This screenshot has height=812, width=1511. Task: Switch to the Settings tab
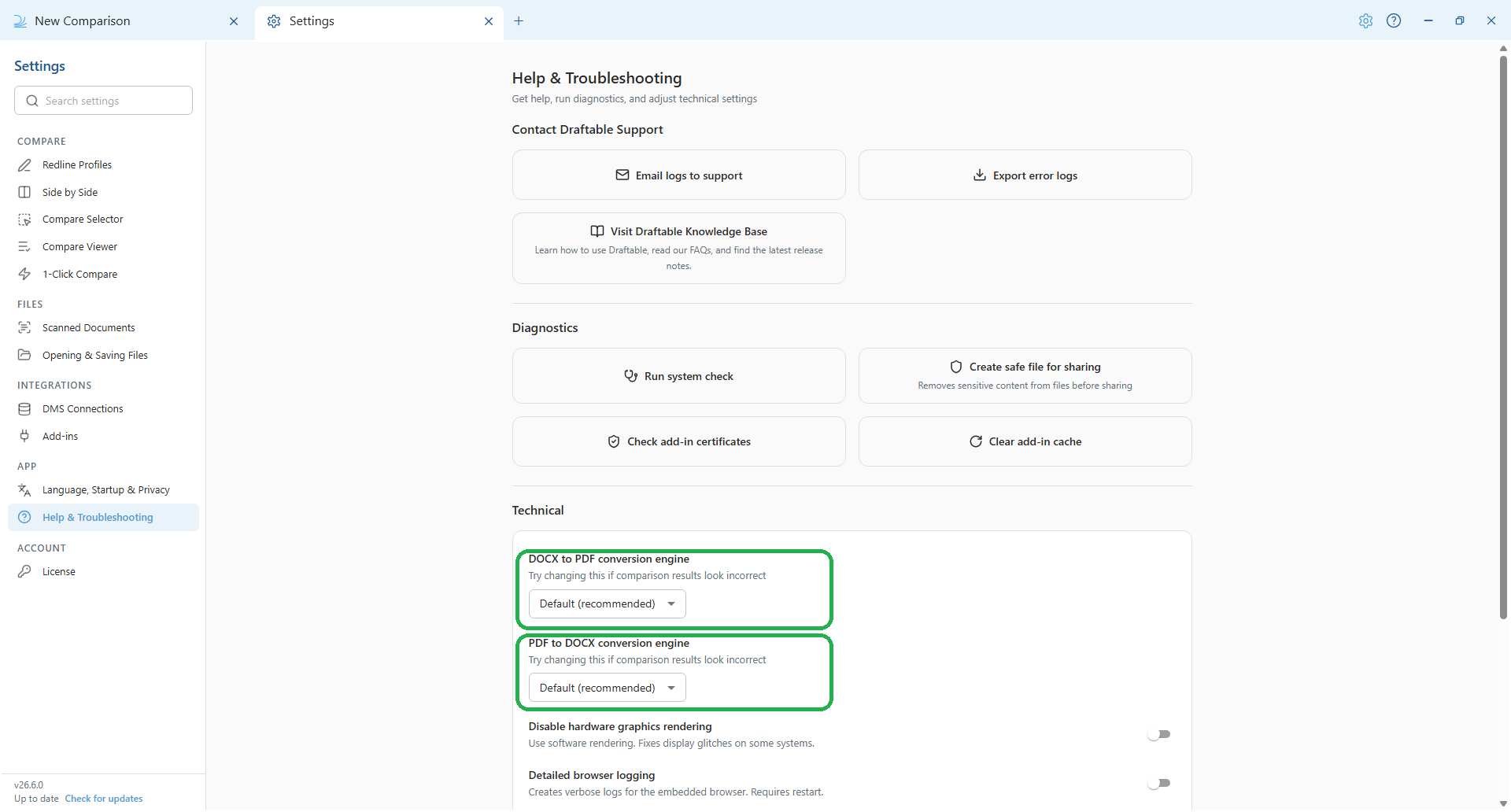(x=379, y=21)
